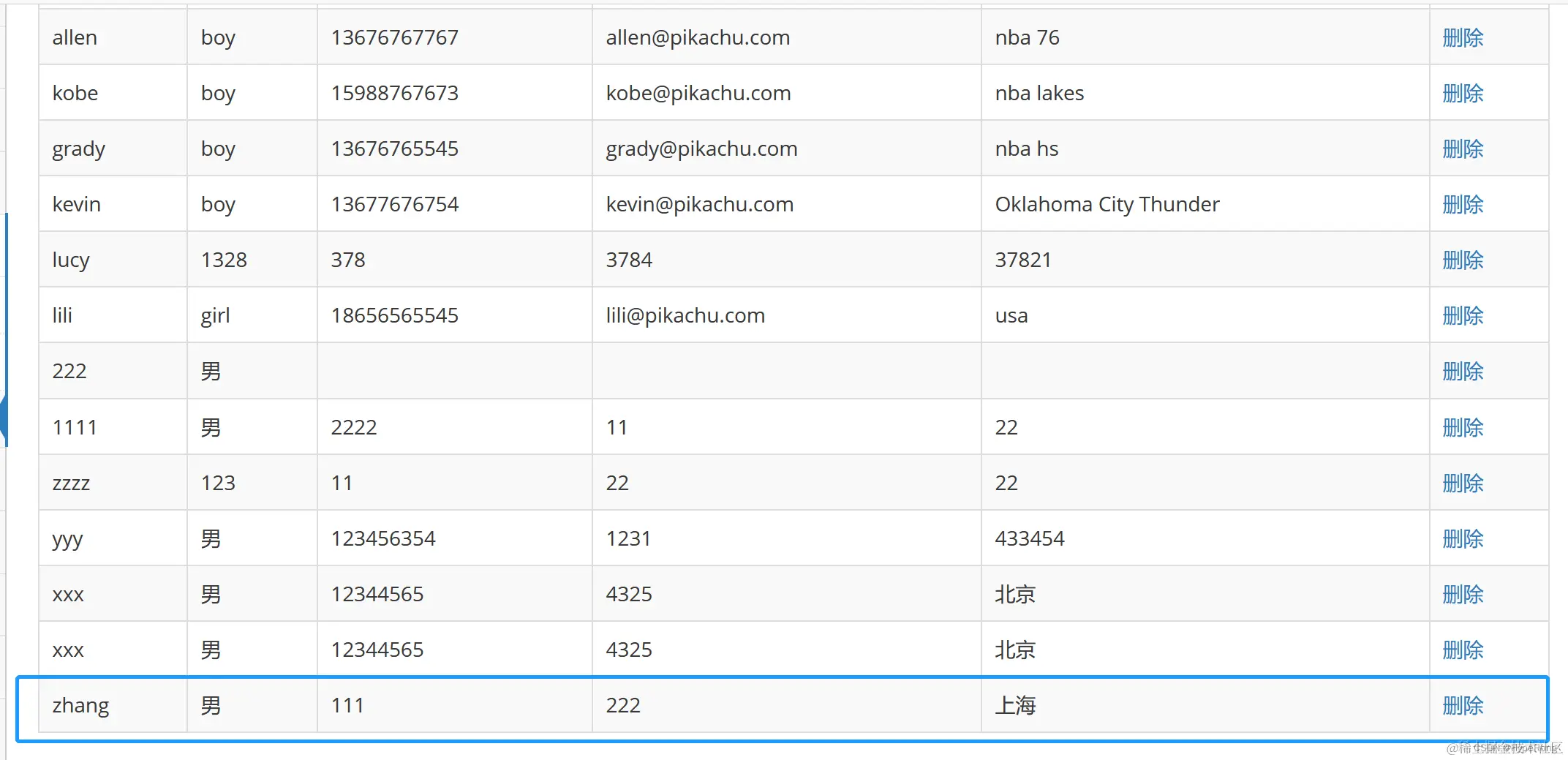Click 删除 link in allen row
Viewport: 1568px width, 760px height.
click(x=1463, y=37)
